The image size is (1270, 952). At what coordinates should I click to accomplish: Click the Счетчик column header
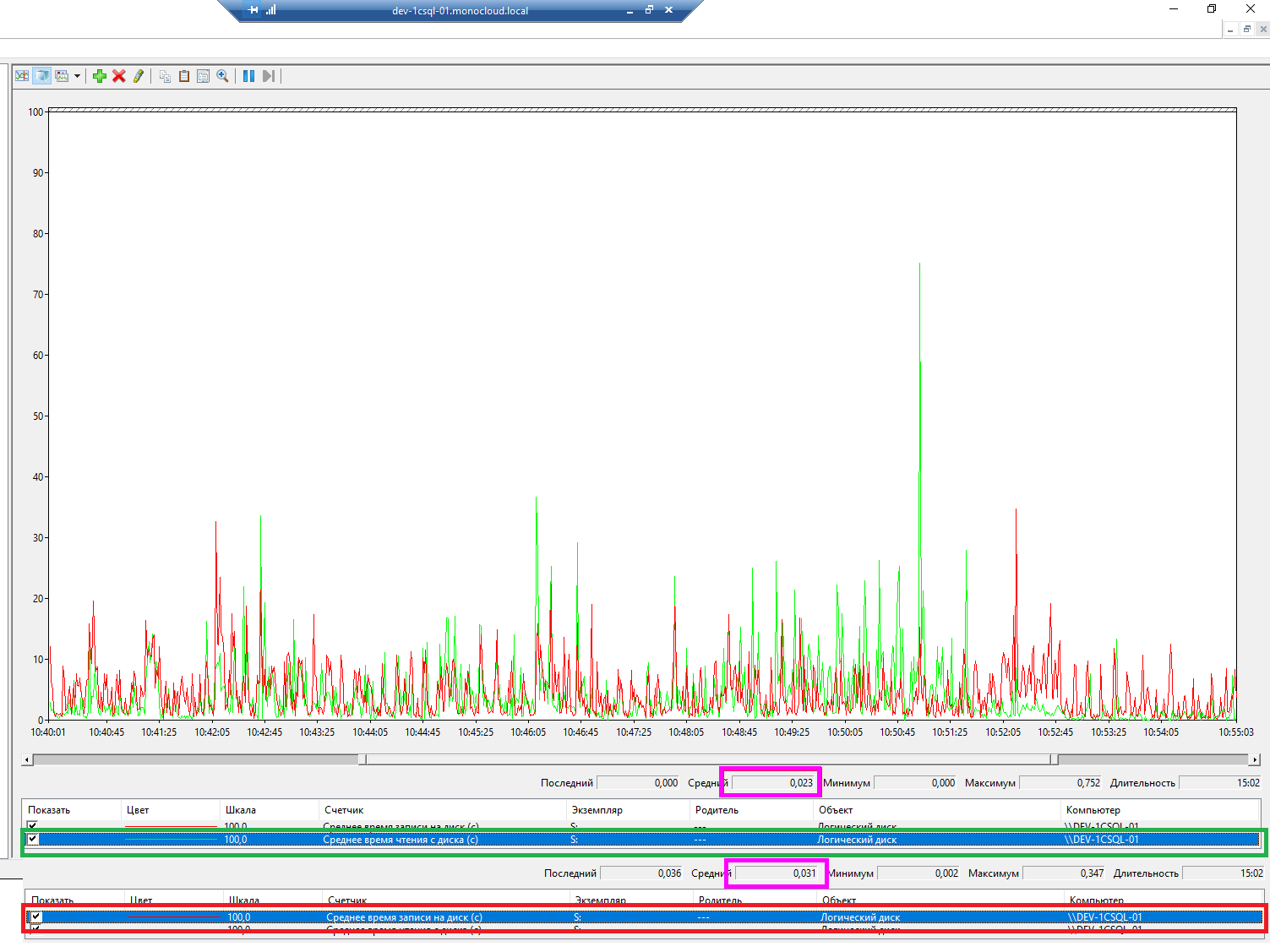click(x=343, y=810)
